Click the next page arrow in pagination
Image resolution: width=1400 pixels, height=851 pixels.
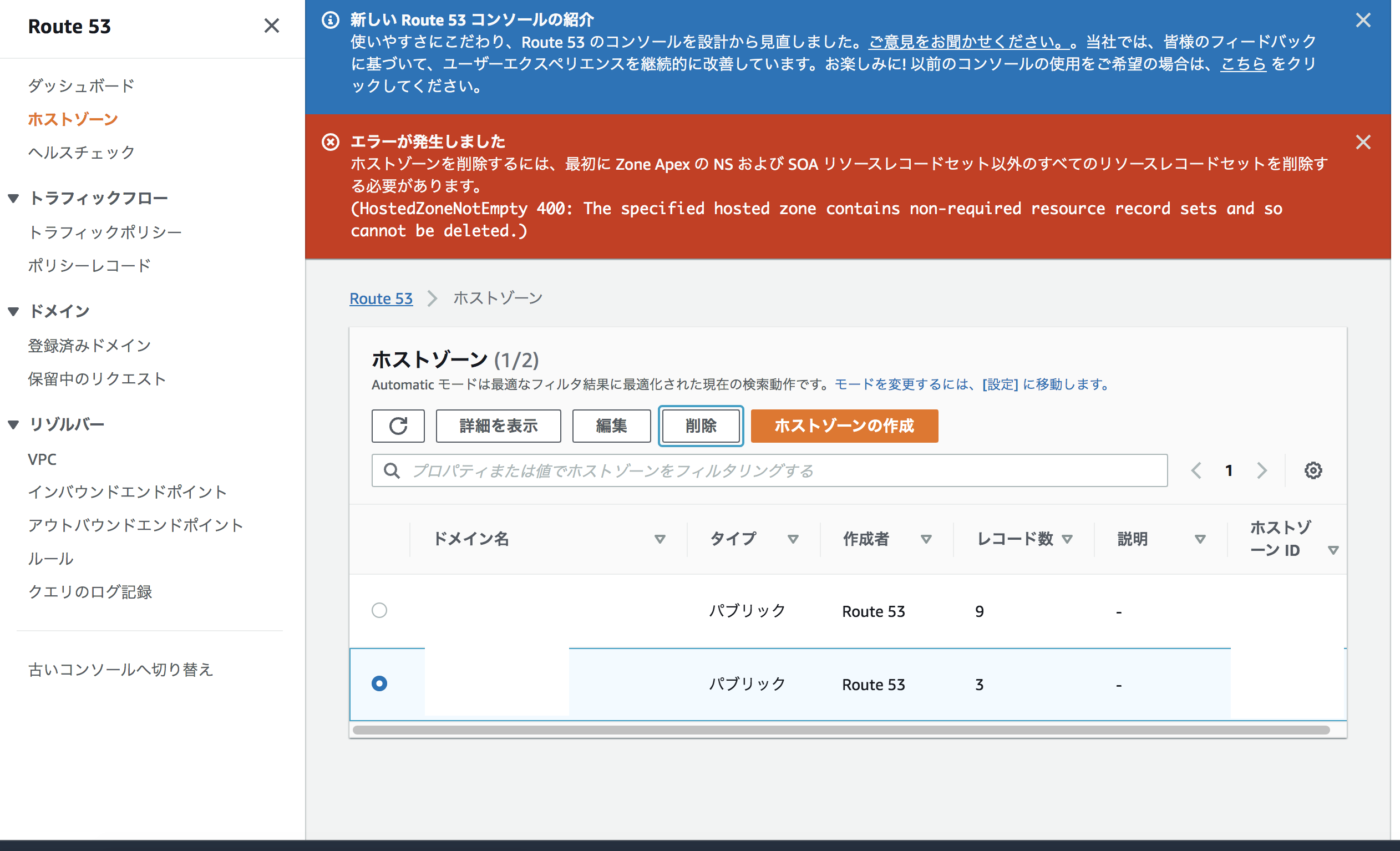1262,470
